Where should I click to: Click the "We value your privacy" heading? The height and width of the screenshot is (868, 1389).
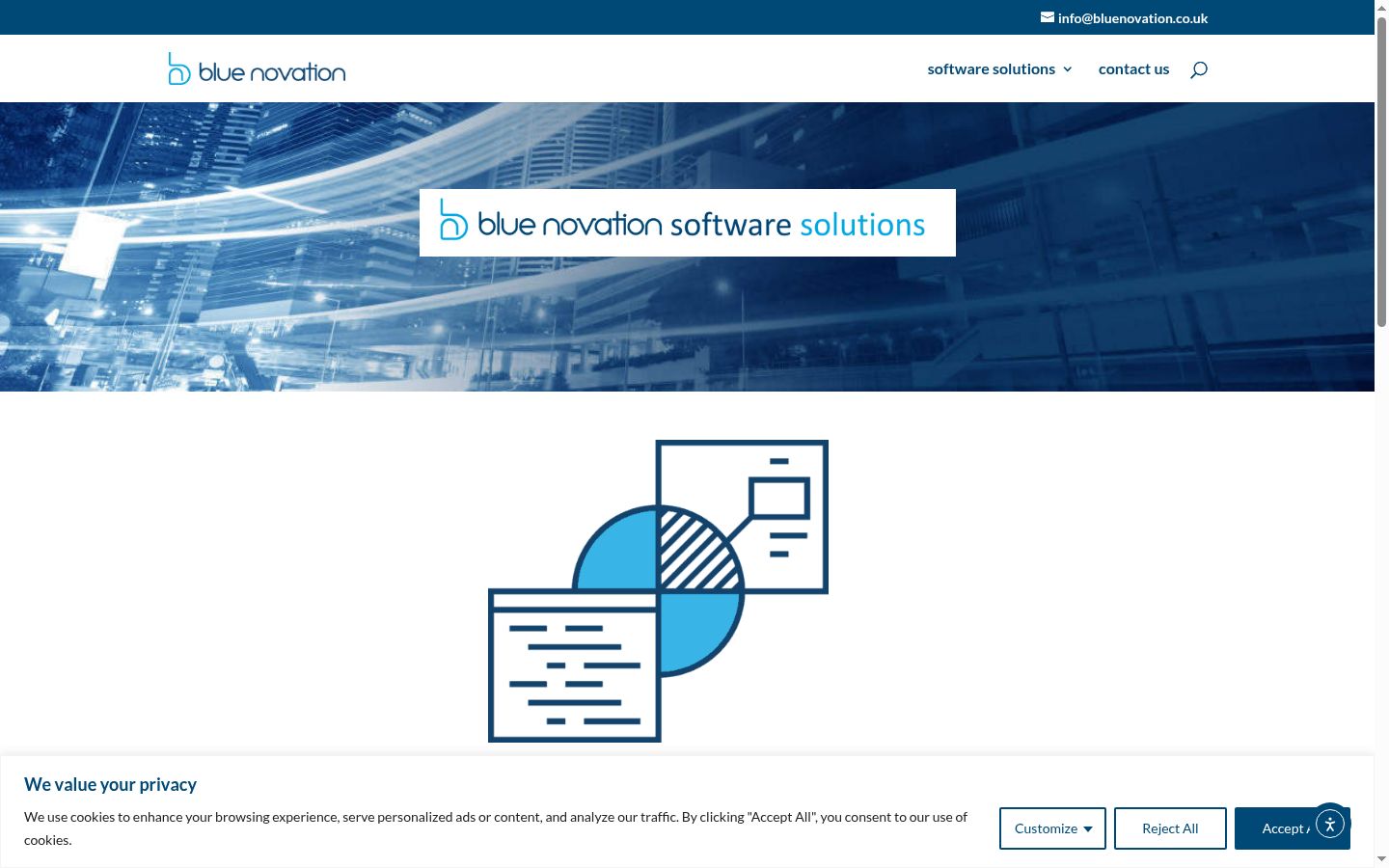tap(110, 785)
